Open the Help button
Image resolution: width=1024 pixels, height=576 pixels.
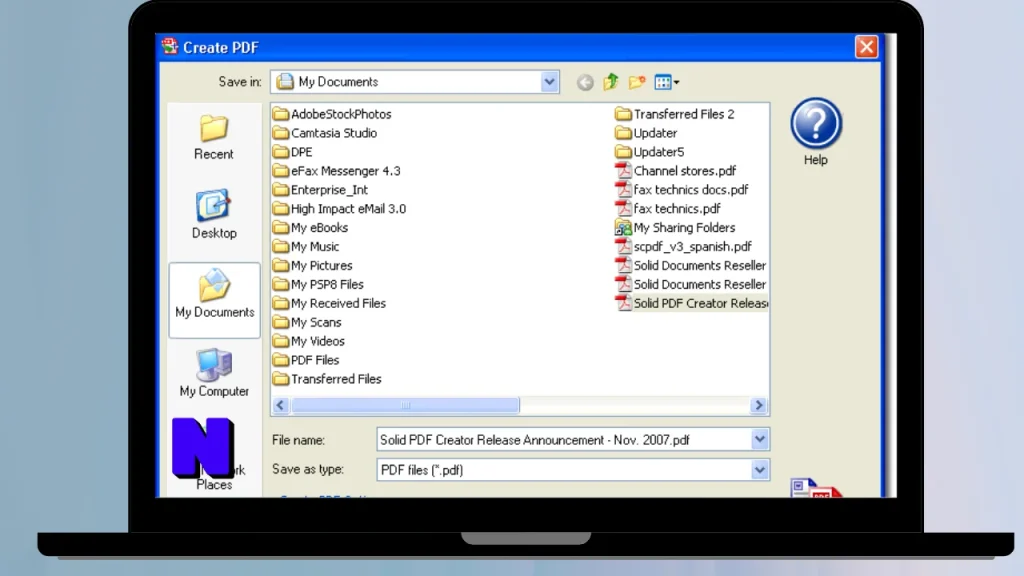coord(816,132)
